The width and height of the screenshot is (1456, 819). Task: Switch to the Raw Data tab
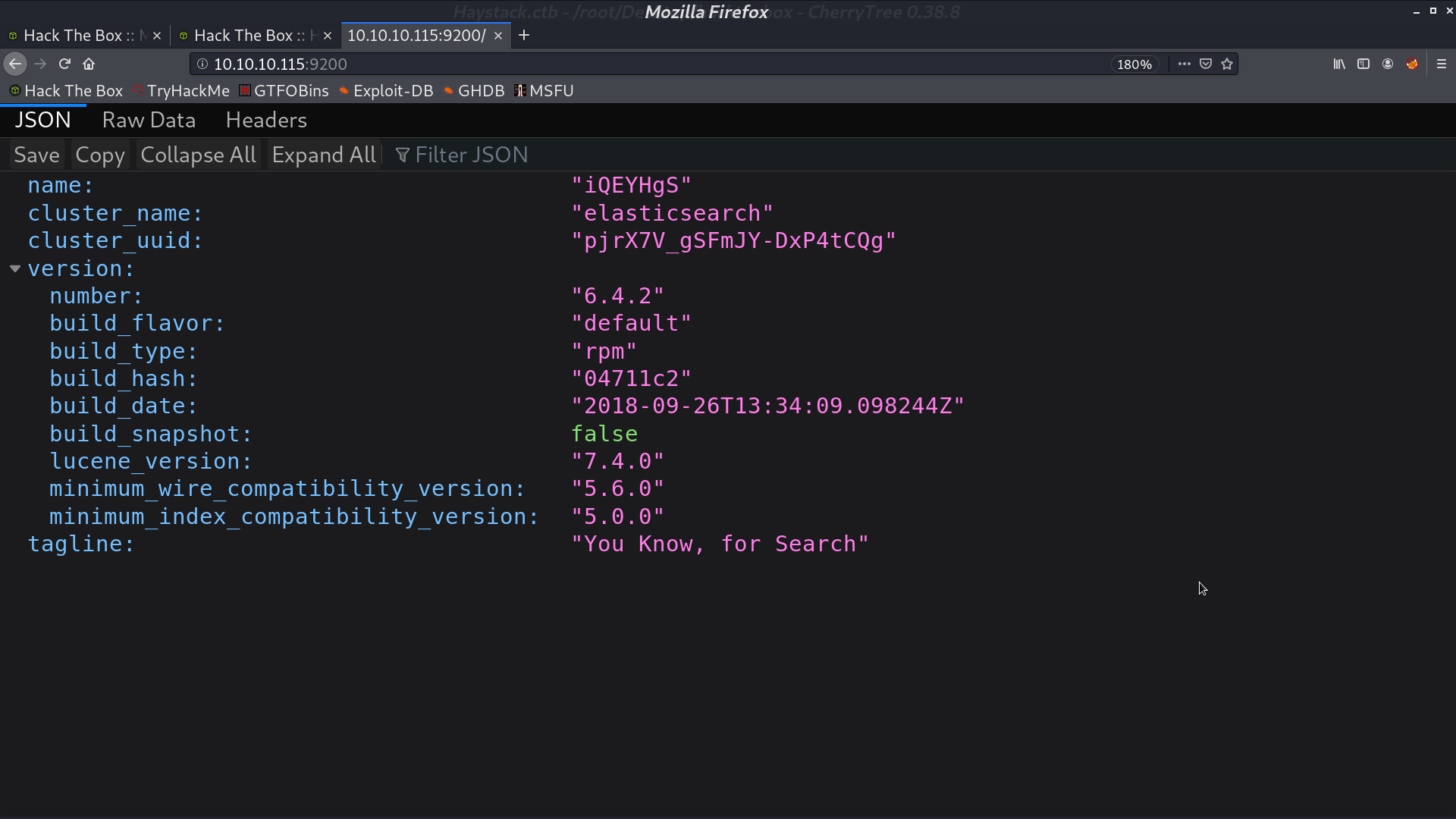pos(149,120)
